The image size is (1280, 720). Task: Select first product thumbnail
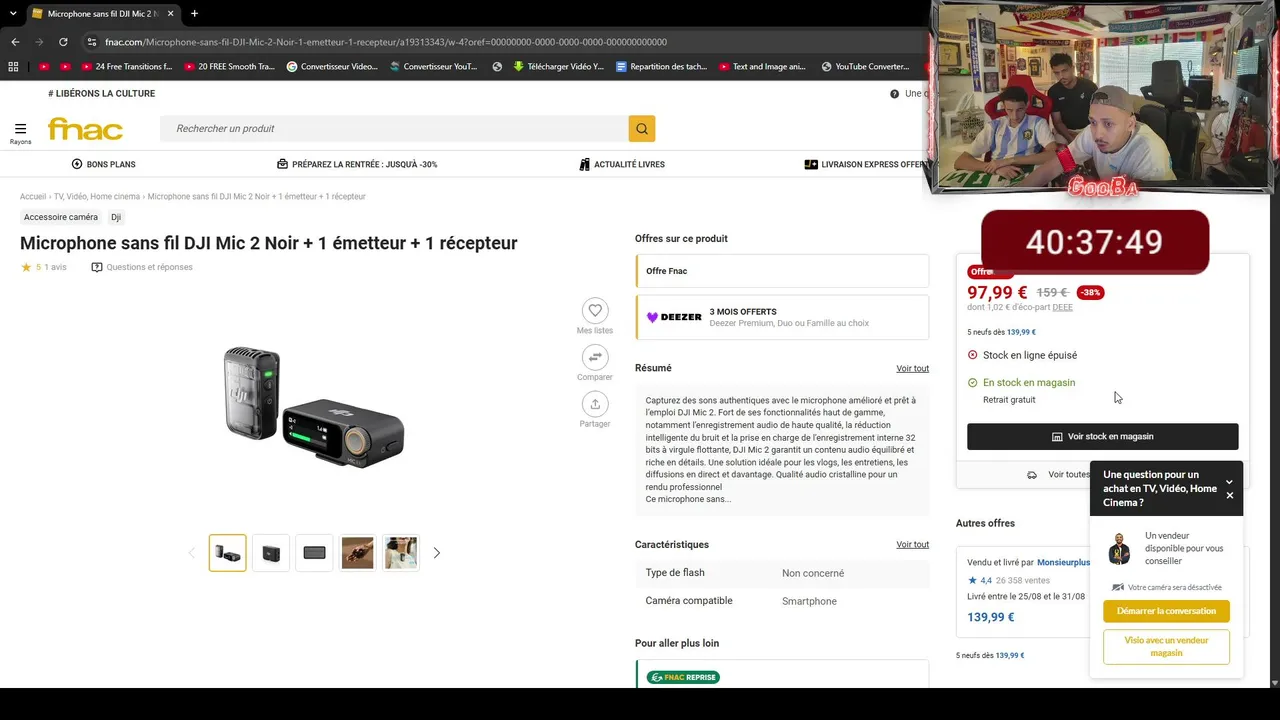point(227,553)
